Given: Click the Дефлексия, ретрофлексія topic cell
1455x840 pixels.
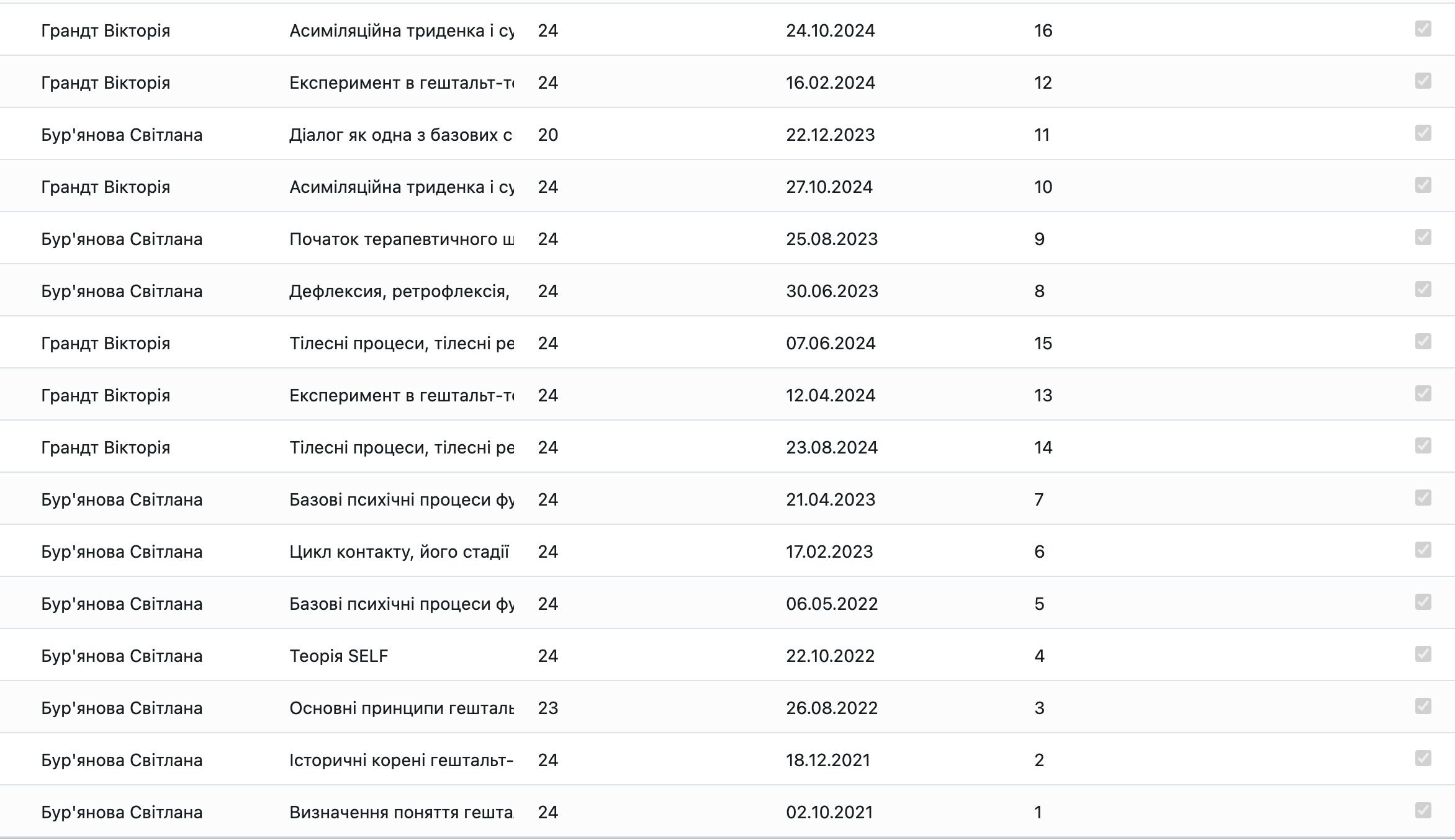Looking at the screenshot, I should [400, 291].
